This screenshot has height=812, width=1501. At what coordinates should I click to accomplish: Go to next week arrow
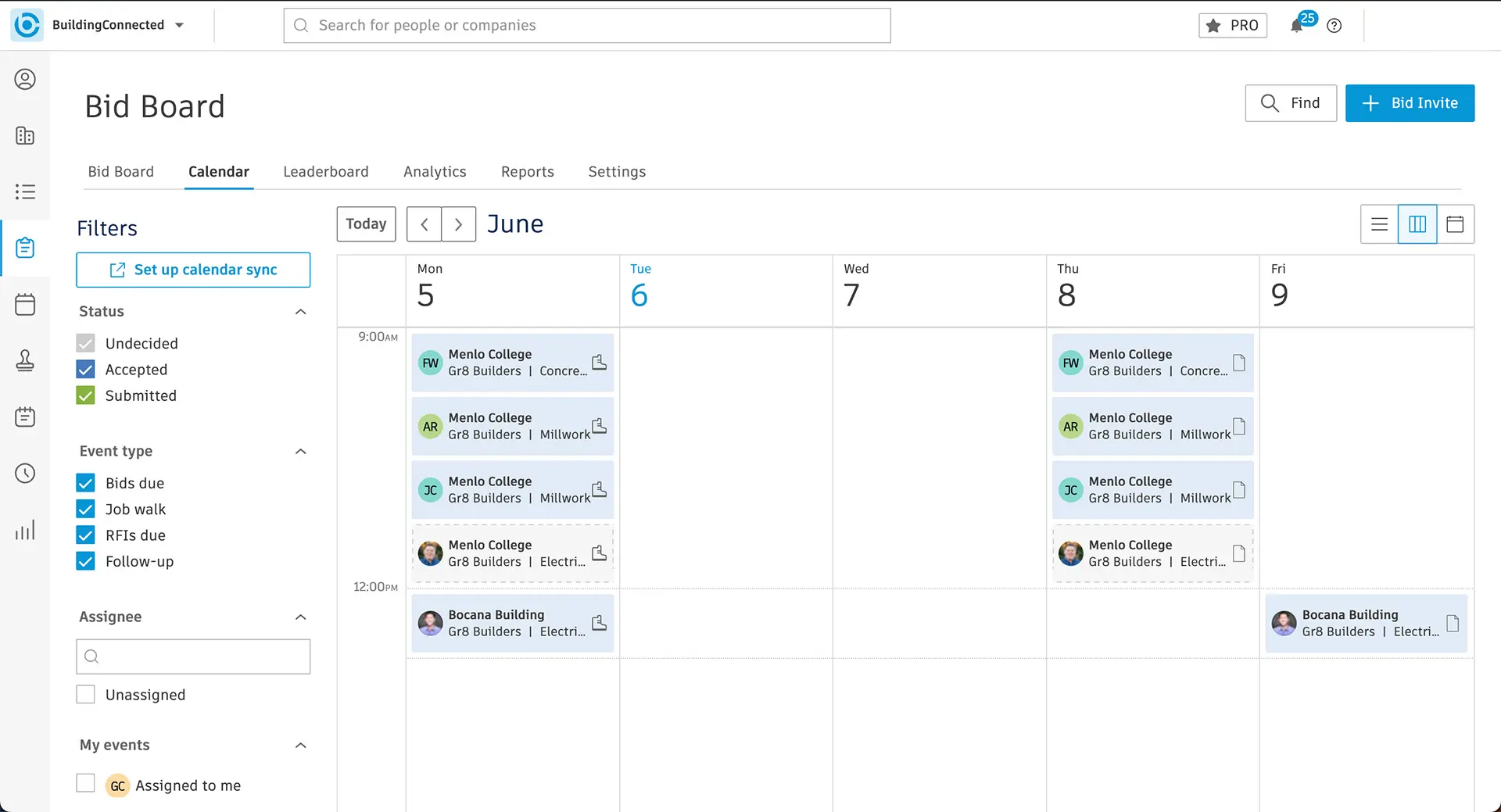click(x=459, y=224)
